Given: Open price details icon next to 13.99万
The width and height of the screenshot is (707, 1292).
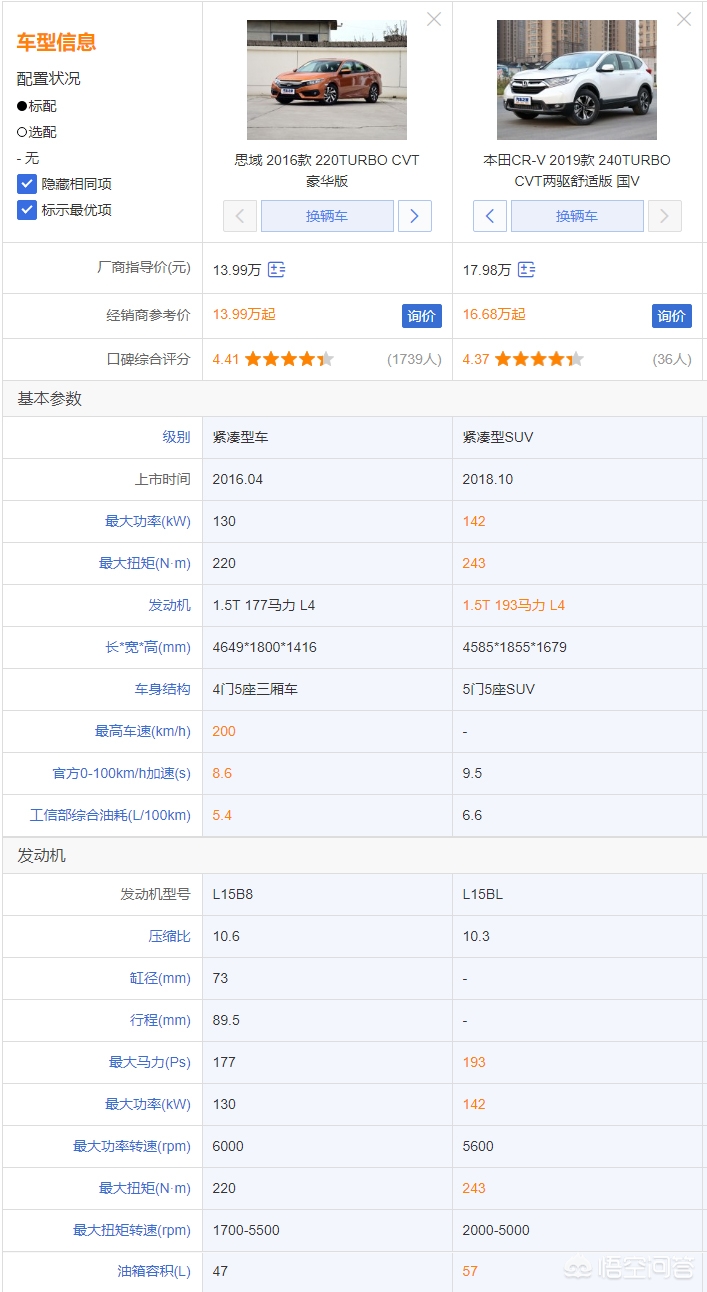Looking at the screenshot, I should [277, 270].
